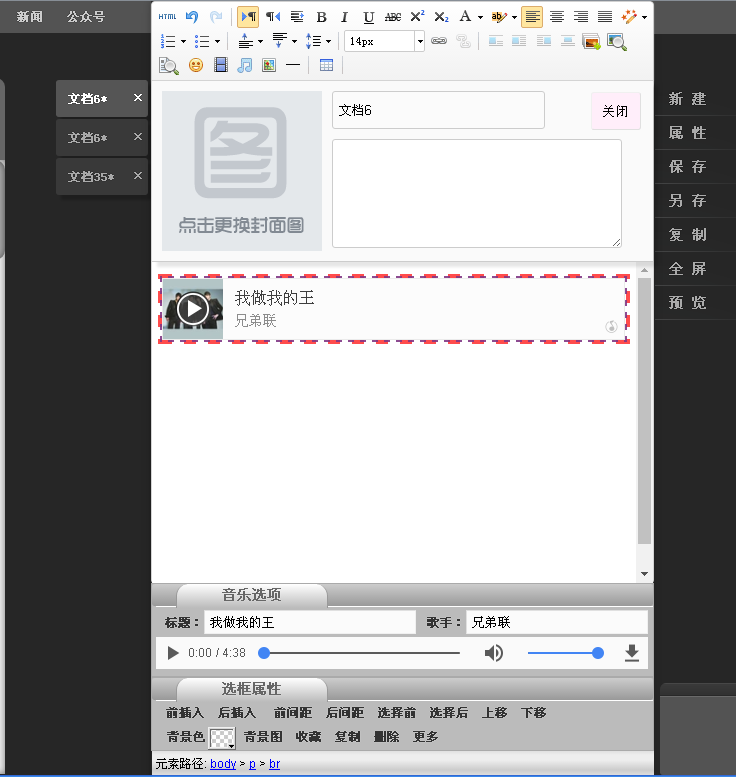Viewport: 736px width, 777px height.
Task: Click 保存 to save the document
Action: click(x=687, y=166)
